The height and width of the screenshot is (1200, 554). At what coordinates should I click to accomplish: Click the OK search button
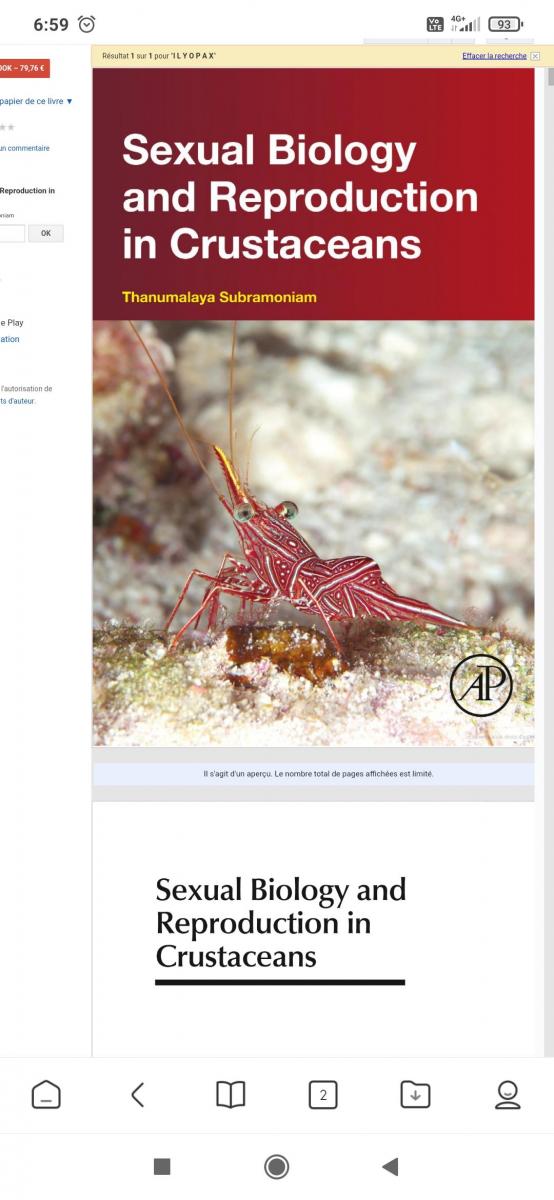[x=46, y=233]
